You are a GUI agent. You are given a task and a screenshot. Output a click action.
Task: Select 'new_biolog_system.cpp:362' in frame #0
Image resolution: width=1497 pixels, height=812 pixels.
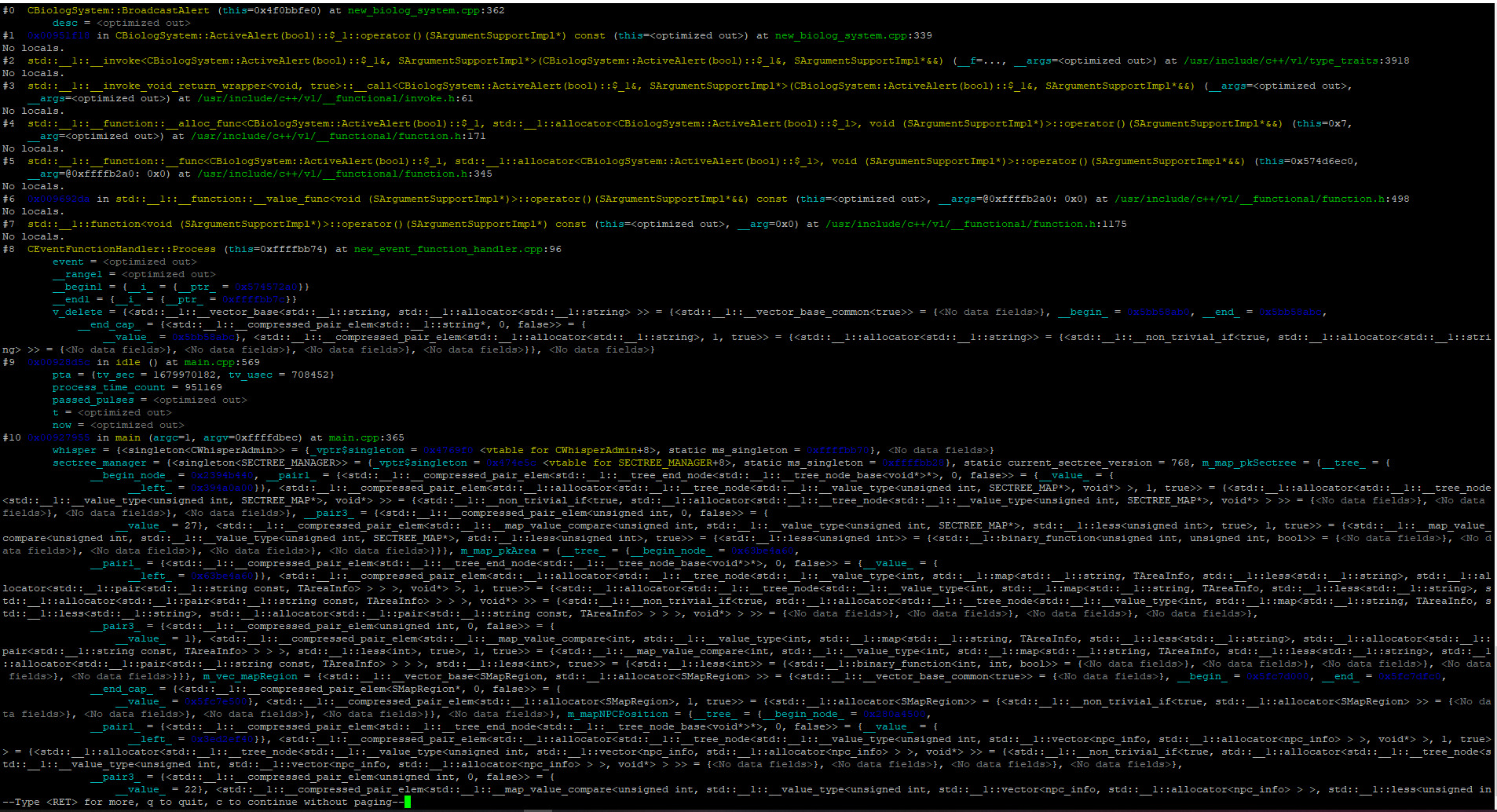click(x=426, y=10)
